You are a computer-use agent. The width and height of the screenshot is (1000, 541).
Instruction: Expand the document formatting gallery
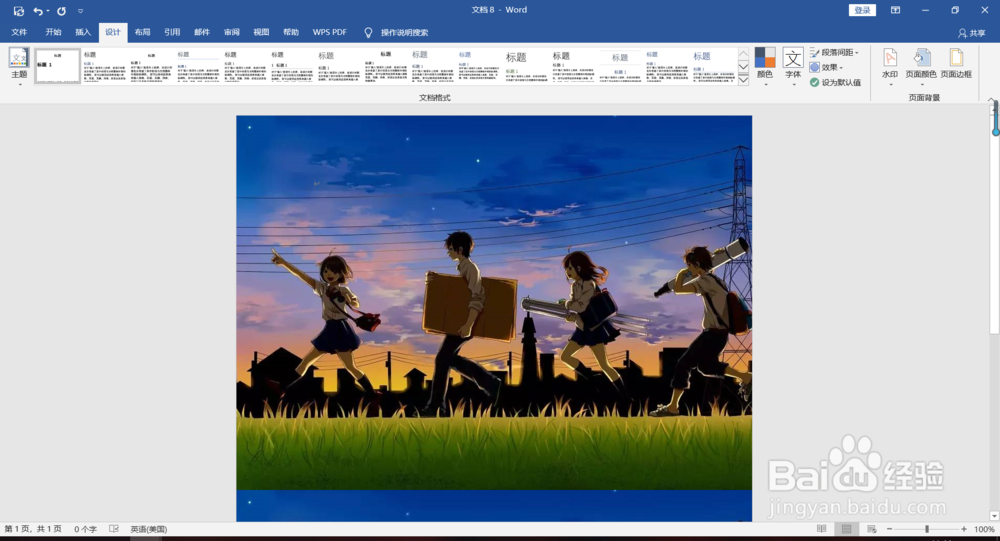[744, 80]
